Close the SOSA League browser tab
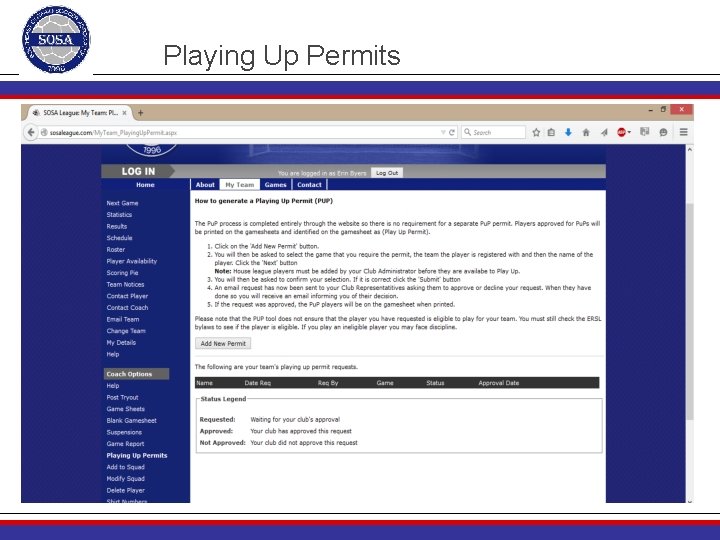This screenshot has height=540, width=720. (124, 112)
